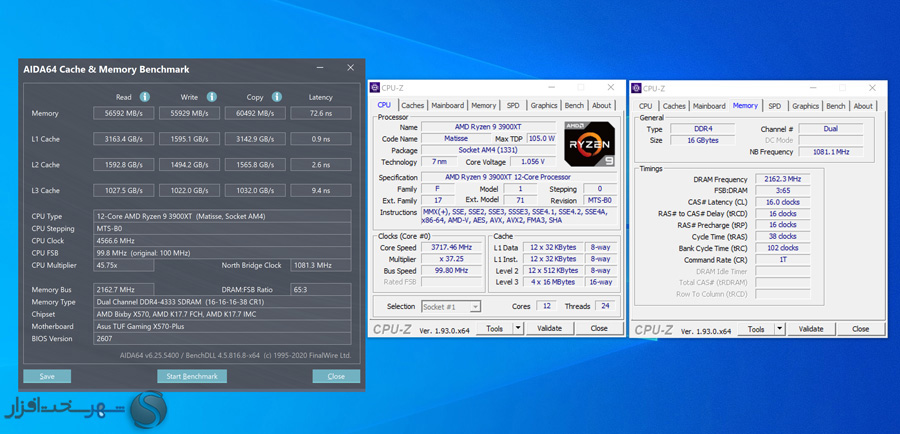Minimize the AIDA64 benchmark window
Image resolution: width=900 pixels, height=434 pixels.
point(320,68)
